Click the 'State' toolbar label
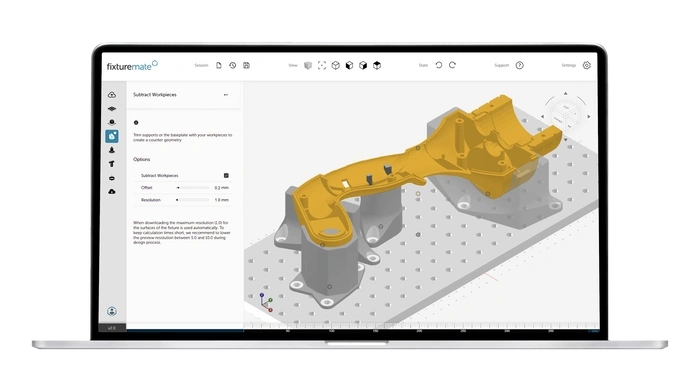The width and height of the screenshot is (700, 390). [423, 65]
